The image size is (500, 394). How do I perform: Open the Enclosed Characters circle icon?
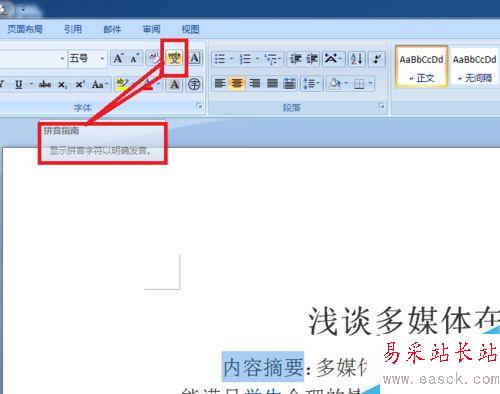point(194,84)
